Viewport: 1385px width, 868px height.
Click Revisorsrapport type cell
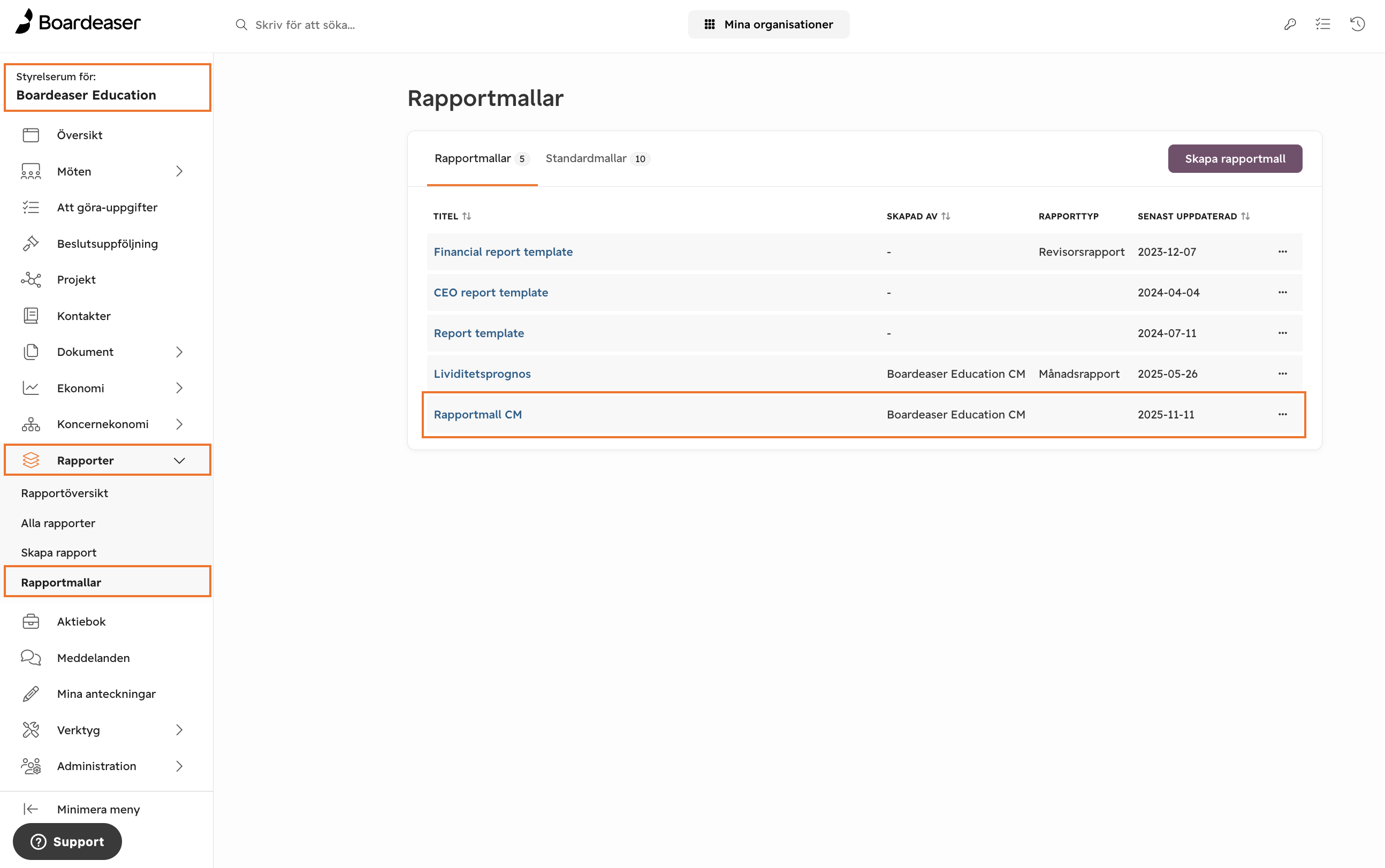coord(1082,252)
